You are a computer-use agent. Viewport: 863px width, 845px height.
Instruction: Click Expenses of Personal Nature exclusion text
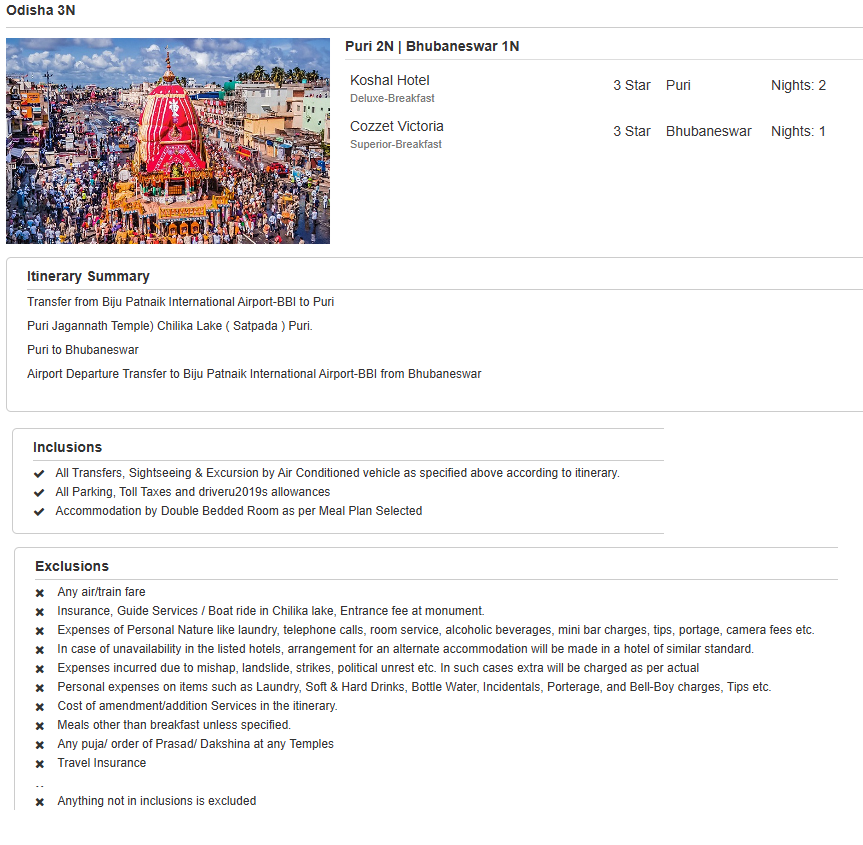click(x=436, y=630)
